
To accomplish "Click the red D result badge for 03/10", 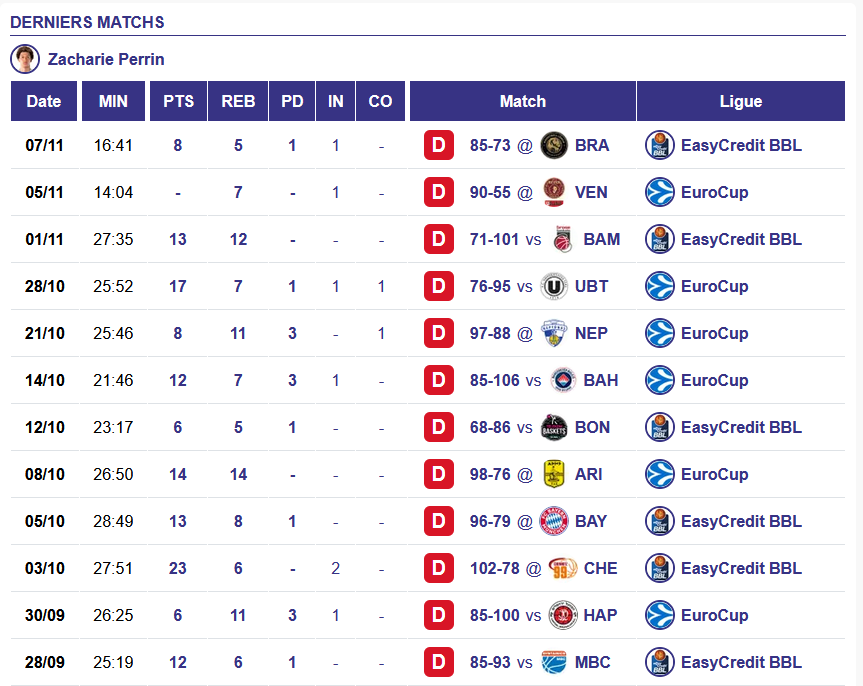I will coord(439,568).
